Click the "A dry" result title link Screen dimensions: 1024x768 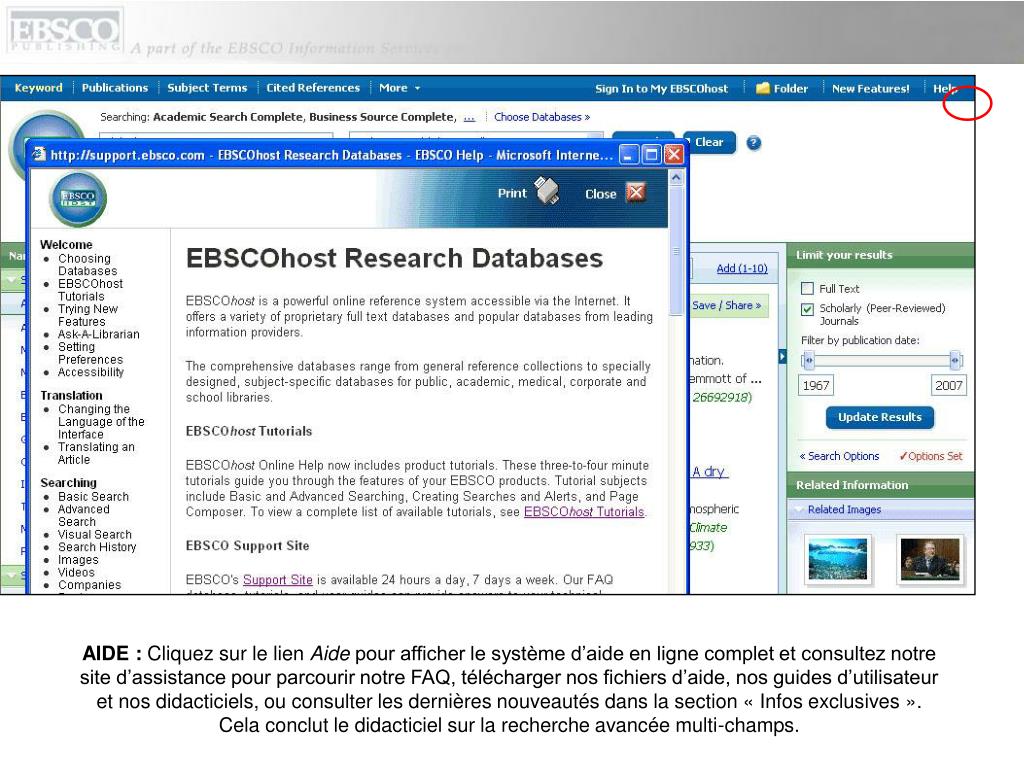pyautogui.click(x=709, y=472)
